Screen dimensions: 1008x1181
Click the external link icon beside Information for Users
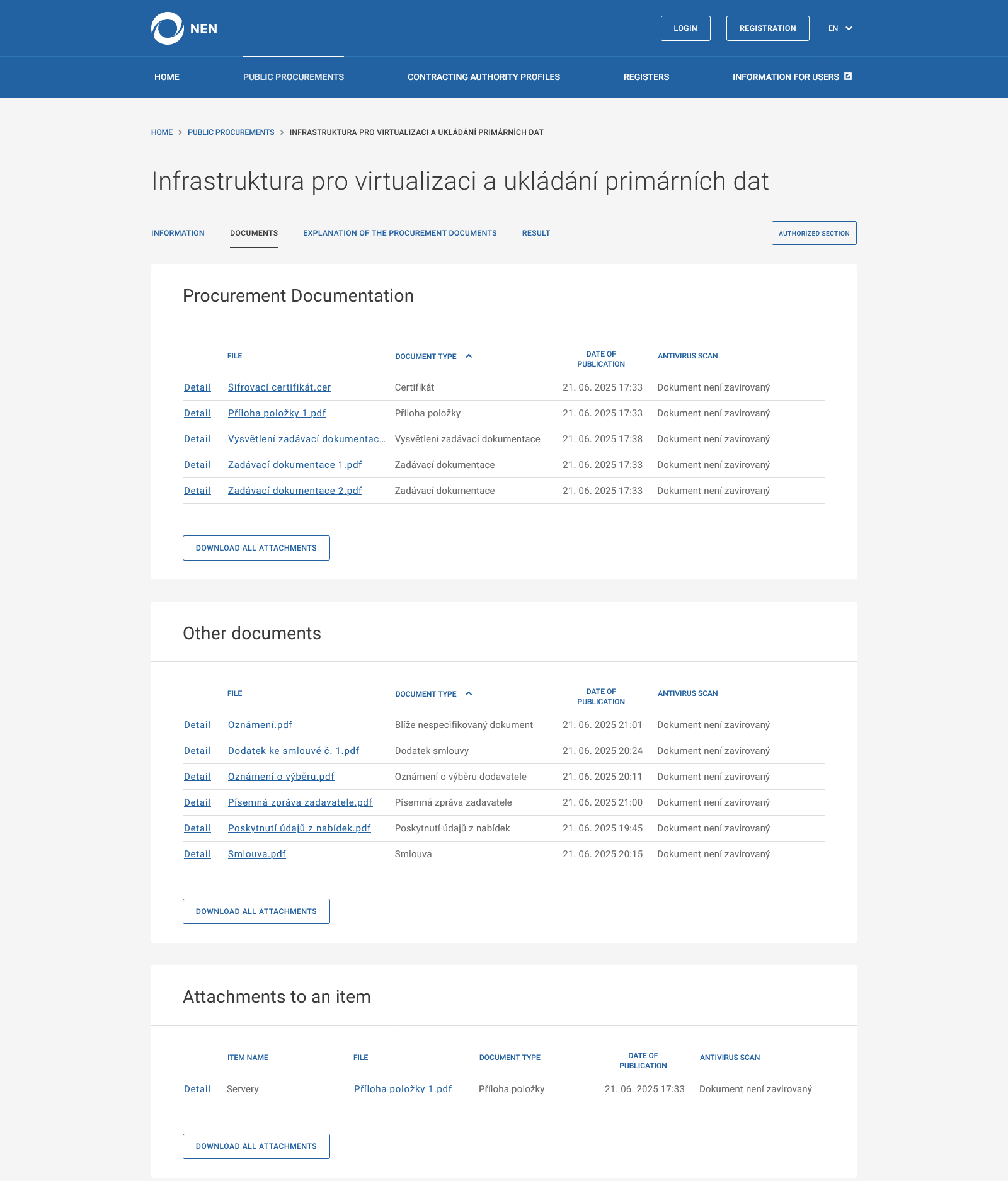[848, 76]
